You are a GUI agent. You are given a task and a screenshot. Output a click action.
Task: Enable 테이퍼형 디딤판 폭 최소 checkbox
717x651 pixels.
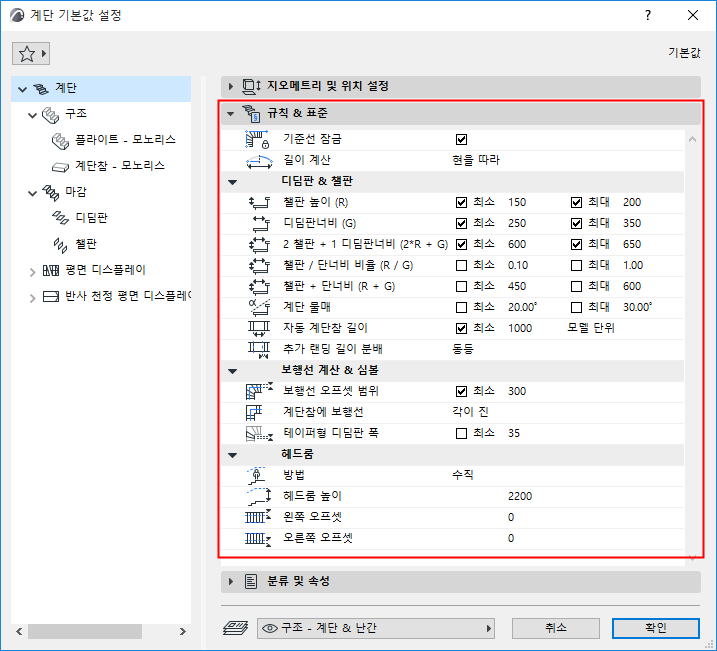[461, 433]
